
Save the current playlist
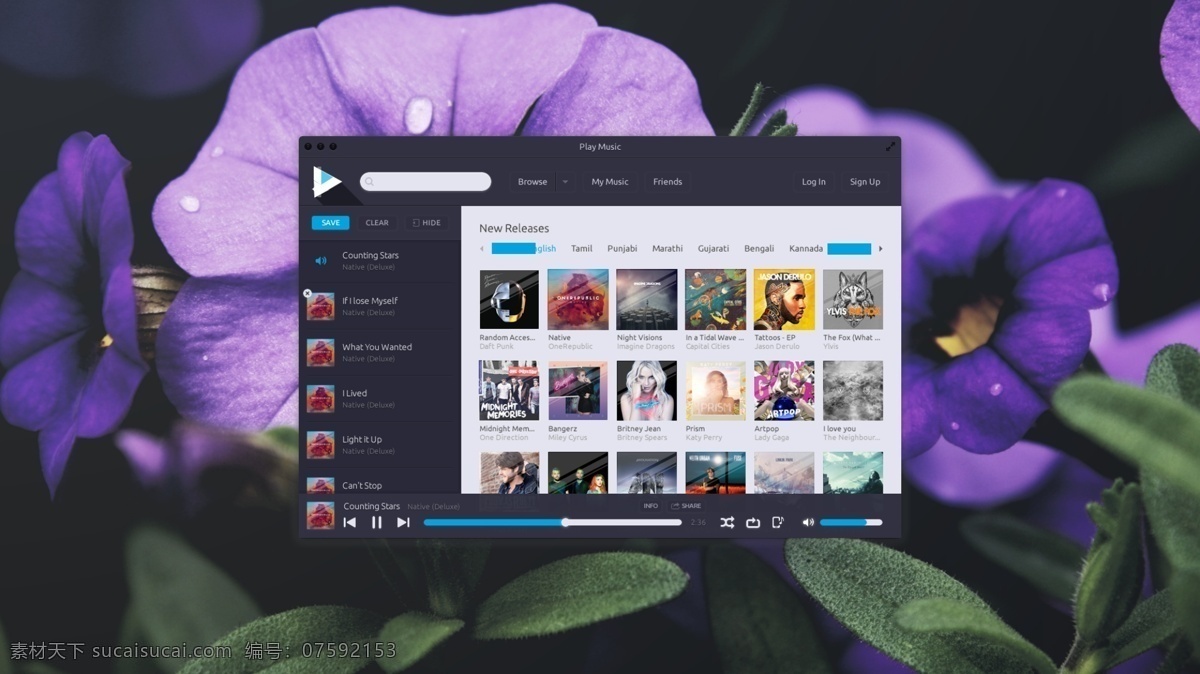331,223
